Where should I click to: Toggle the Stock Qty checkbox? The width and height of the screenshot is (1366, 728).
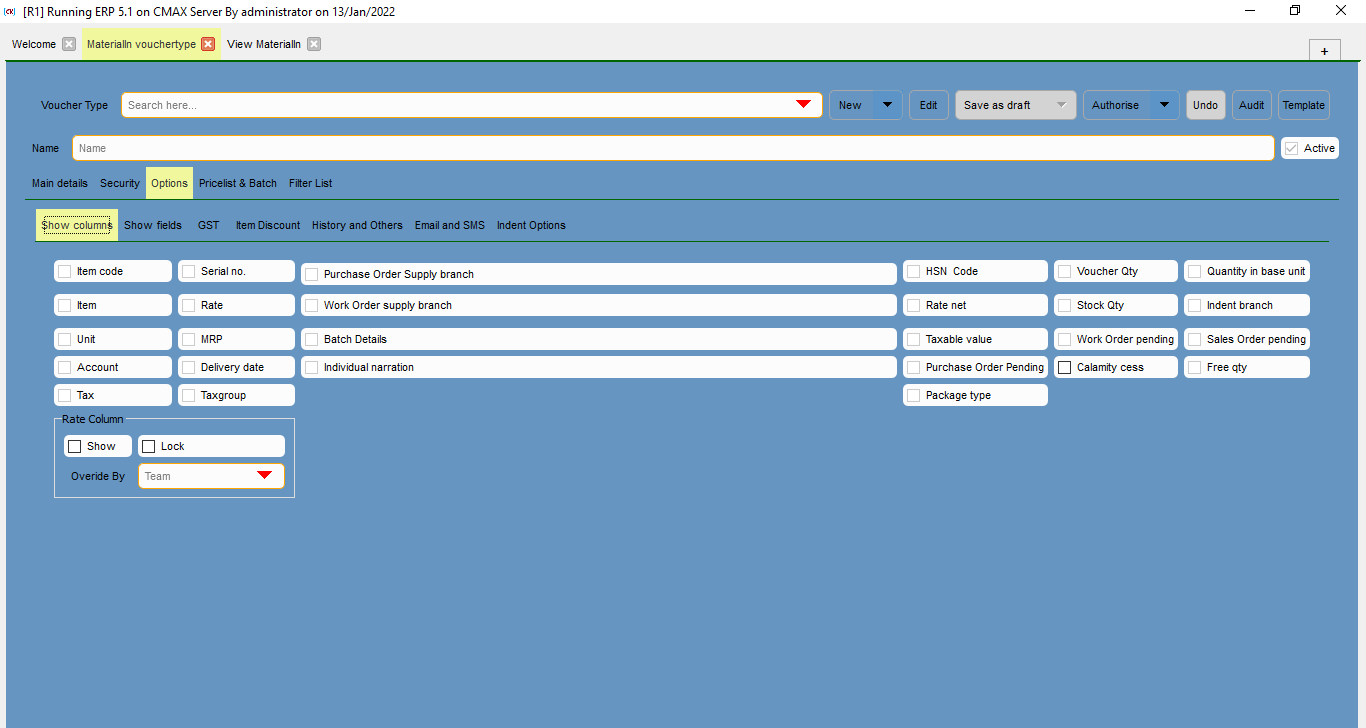tap(1065, 305)
